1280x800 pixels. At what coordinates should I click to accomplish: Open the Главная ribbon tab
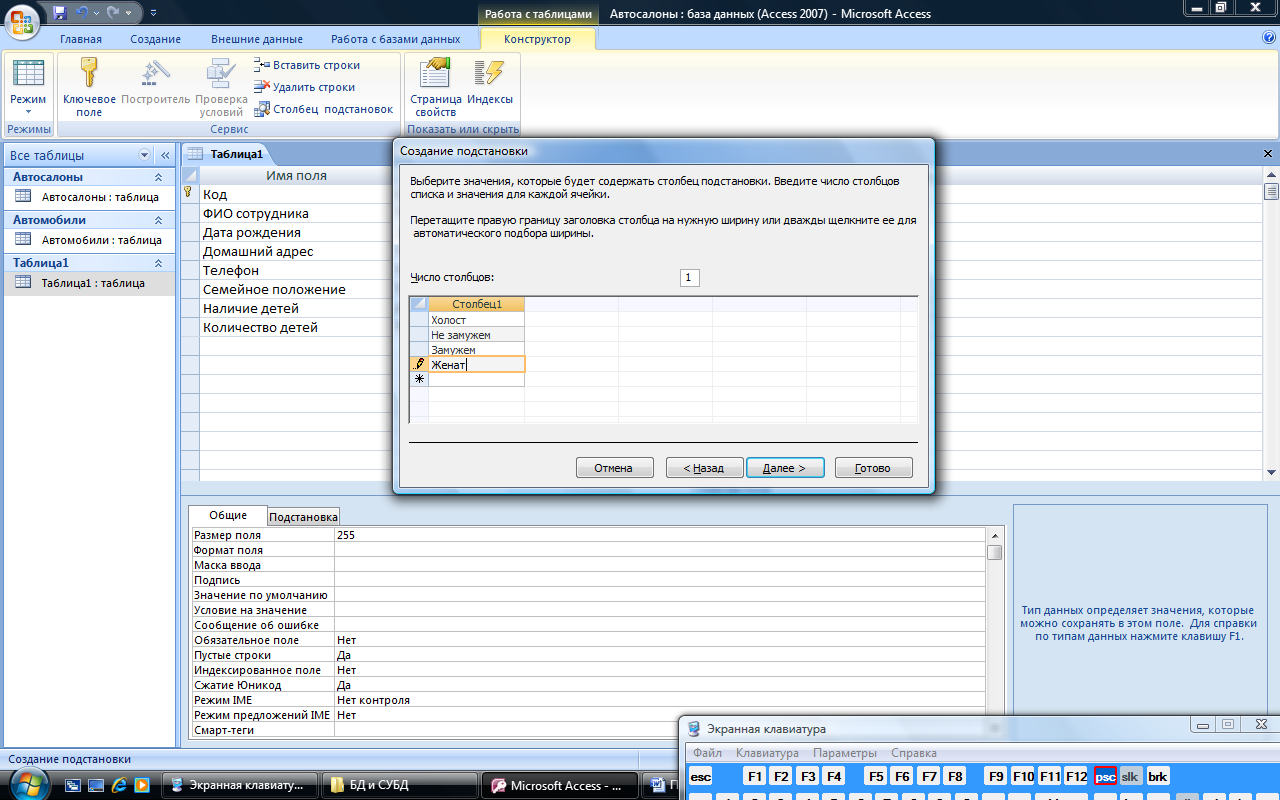[81, 39]
